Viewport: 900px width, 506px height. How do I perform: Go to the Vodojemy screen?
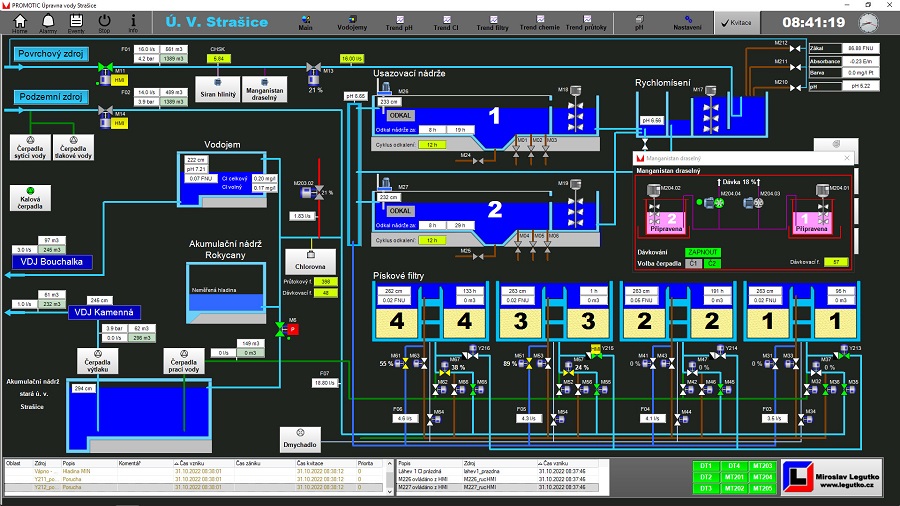352,23
